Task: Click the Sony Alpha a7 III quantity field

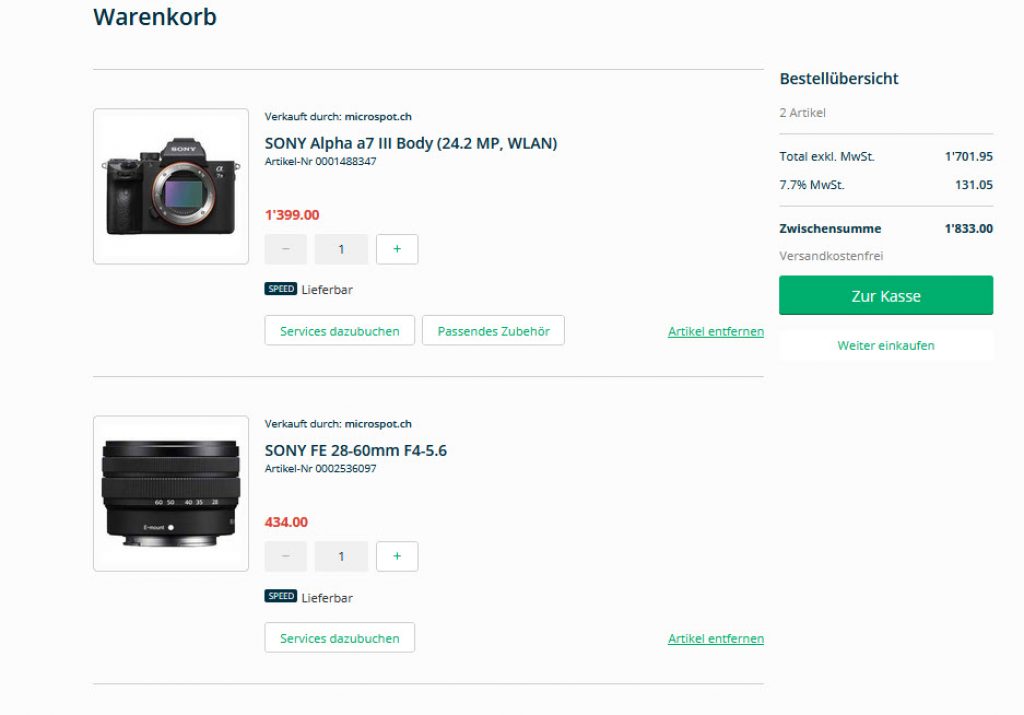Action: (341, 249)
